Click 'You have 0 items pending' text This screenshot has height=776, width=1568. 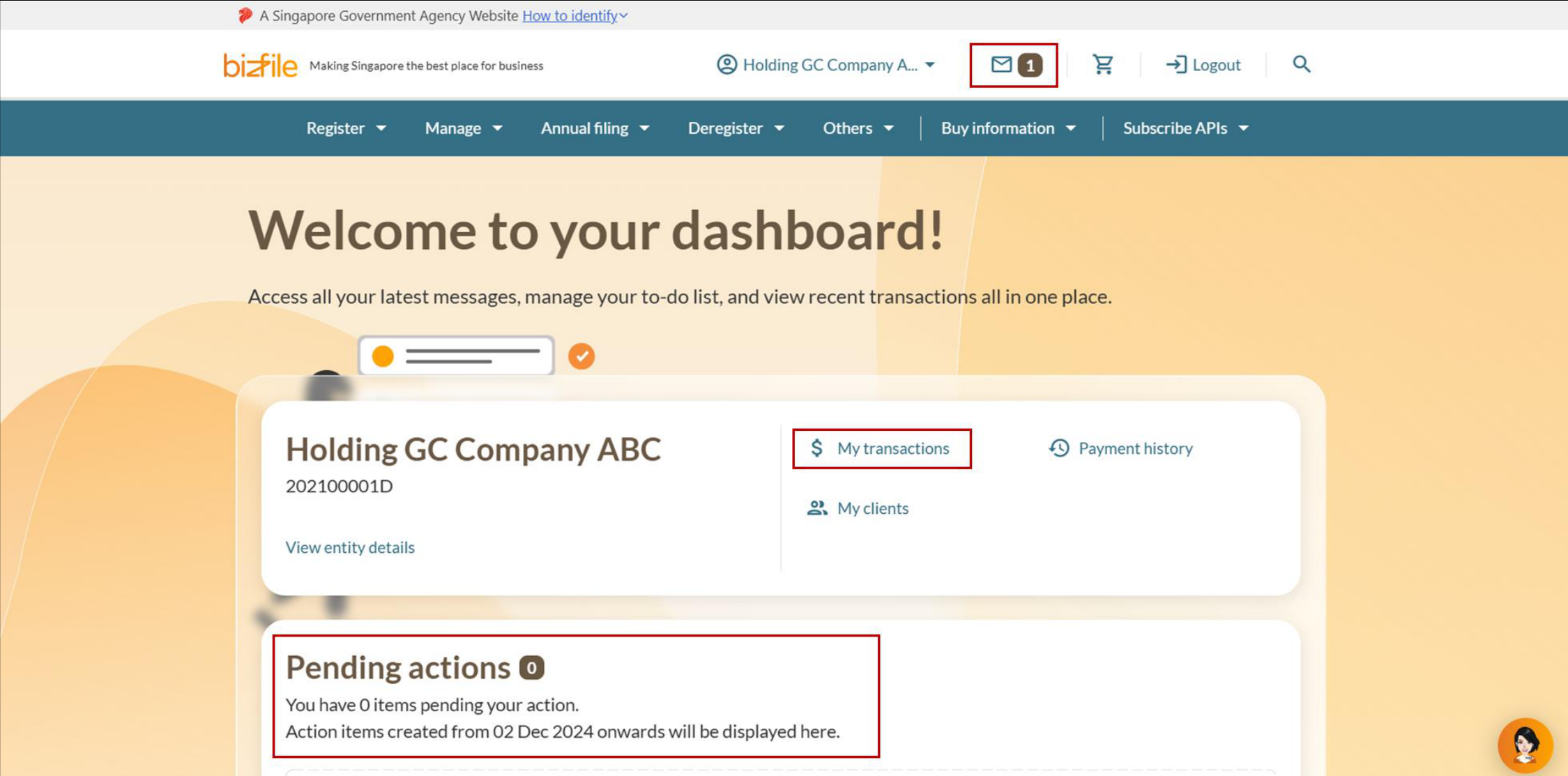coord(432,705)
